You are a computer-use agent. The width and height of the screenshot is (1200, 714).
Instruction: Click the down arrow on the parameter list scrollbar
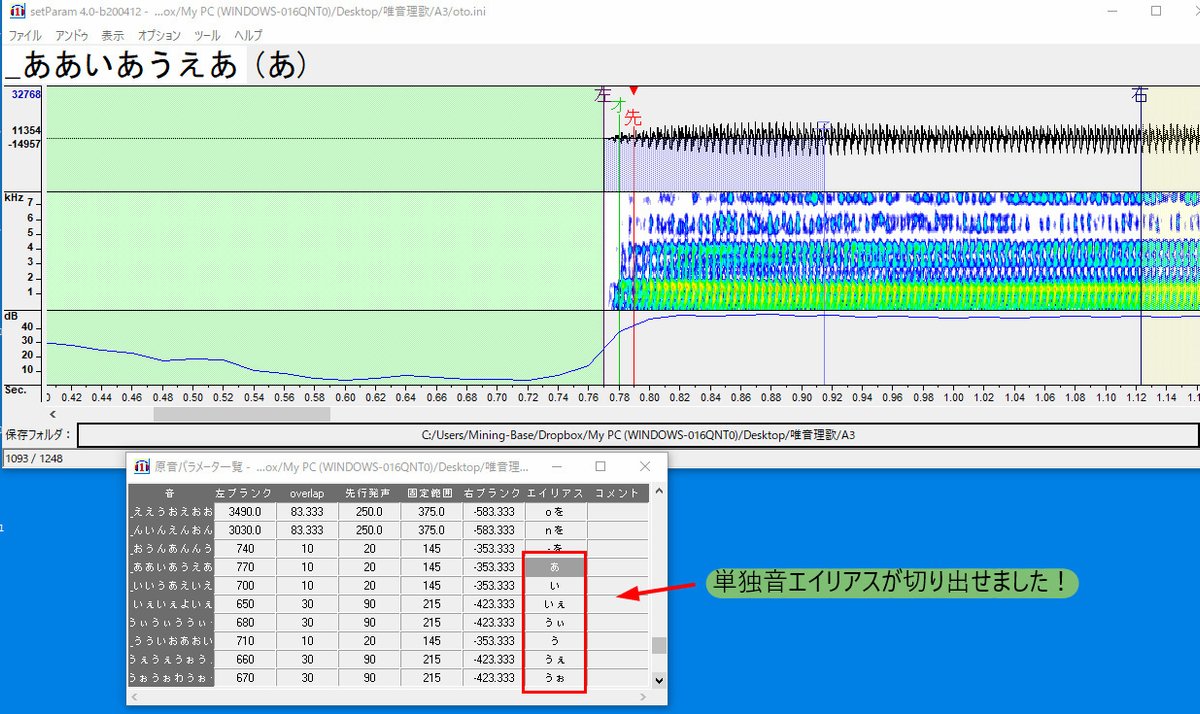click(x=658, y=680)
